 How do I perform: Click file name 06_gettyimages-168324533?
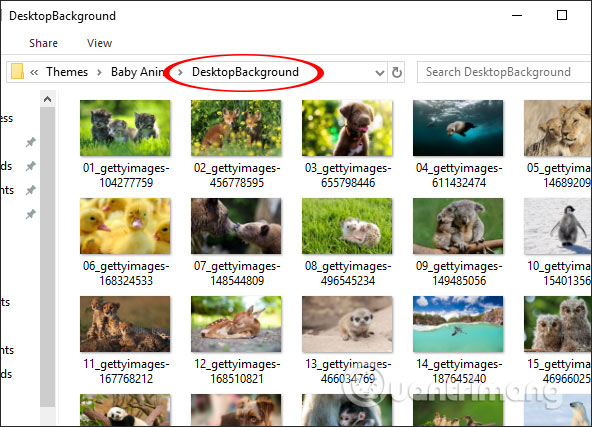click(126, 273)
